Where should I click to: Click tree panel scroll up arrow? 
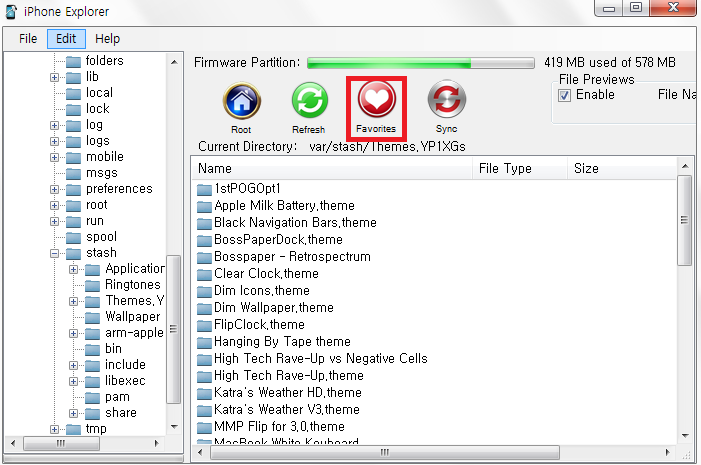click(x=174, y=62)
